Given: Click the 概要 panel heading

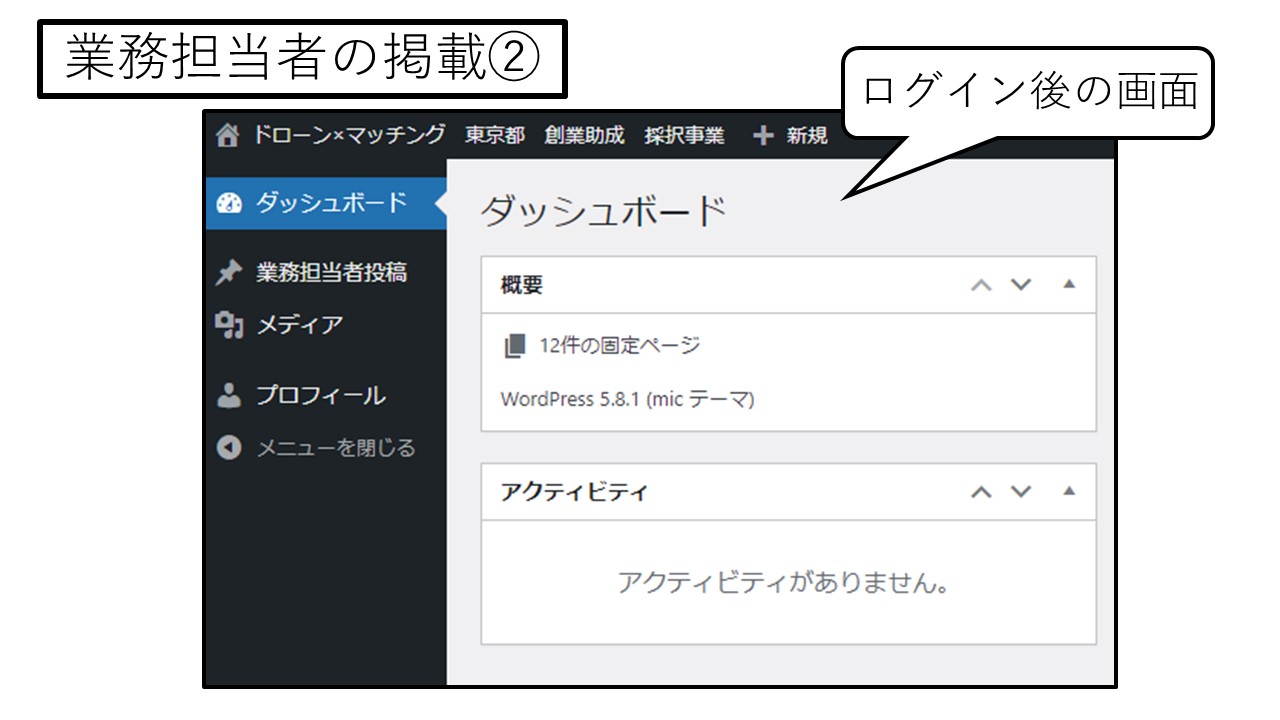Looking at the screenshot, I should pyautogui.click(x=522, y=285).
